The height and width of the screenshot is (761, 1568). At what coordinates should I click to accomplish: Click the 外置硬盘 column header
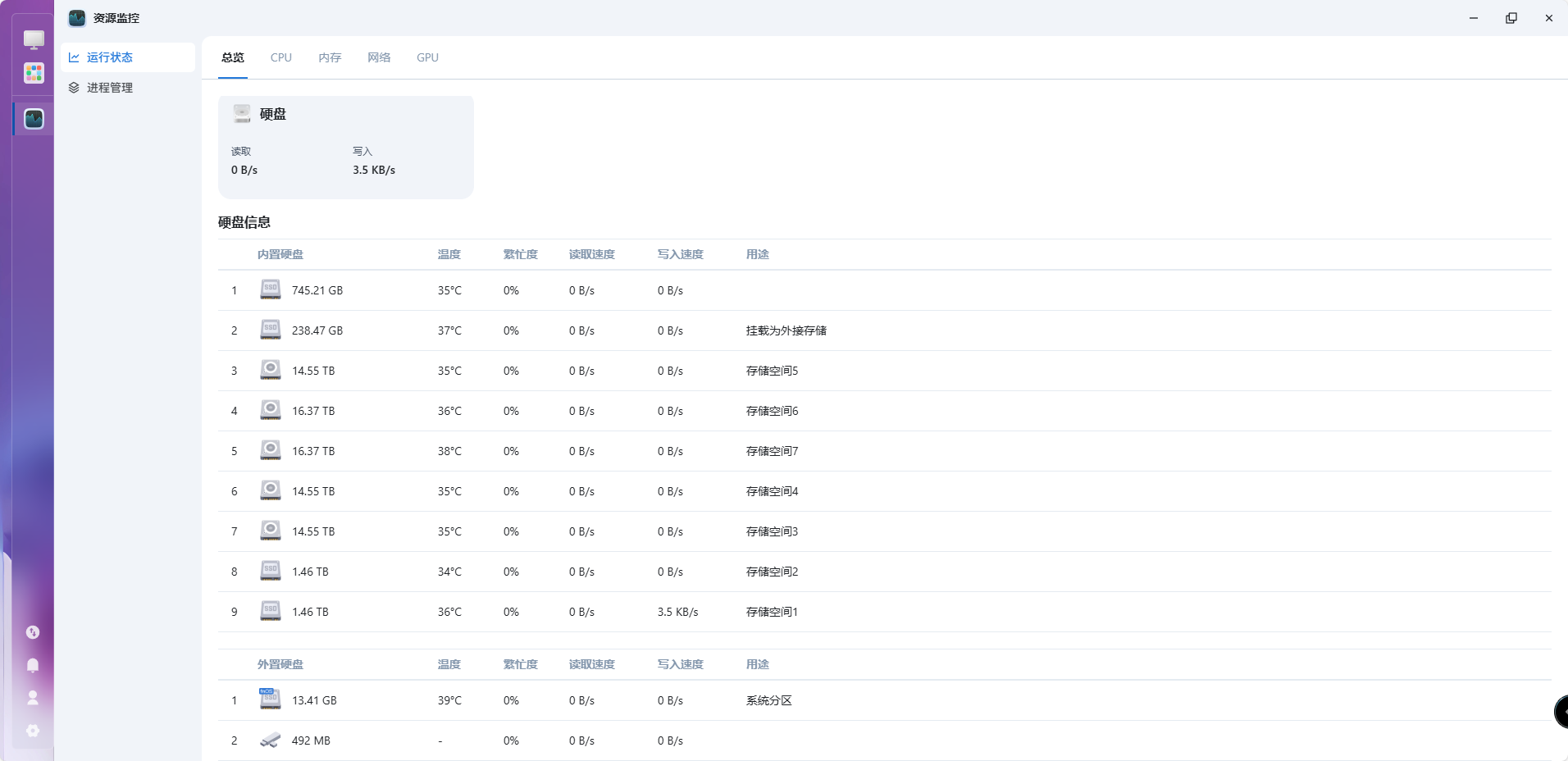[280, 664]
